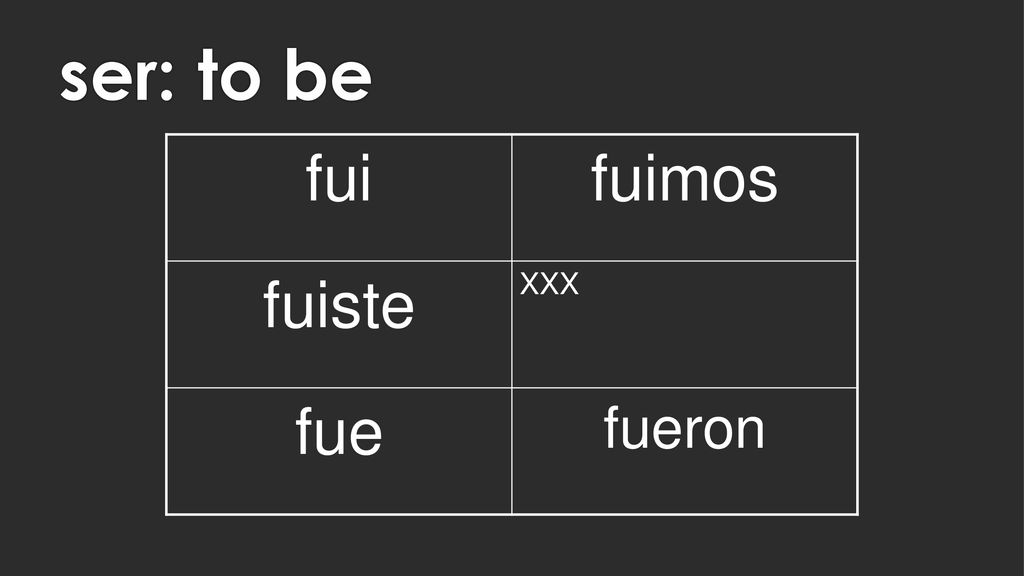The width and height of the screenshot is (1024, 576).
Task: Click empty space beneath "fueron" inside its cell
Action: click(684, 483)
